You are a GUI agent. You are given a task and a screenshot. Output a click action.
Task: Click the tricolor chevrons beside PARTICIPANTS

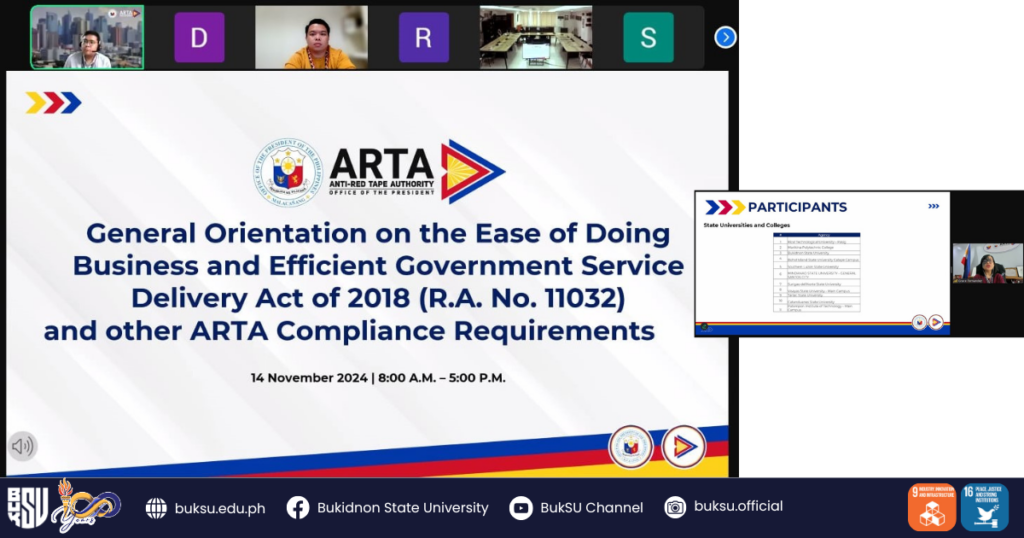point(725,207)
